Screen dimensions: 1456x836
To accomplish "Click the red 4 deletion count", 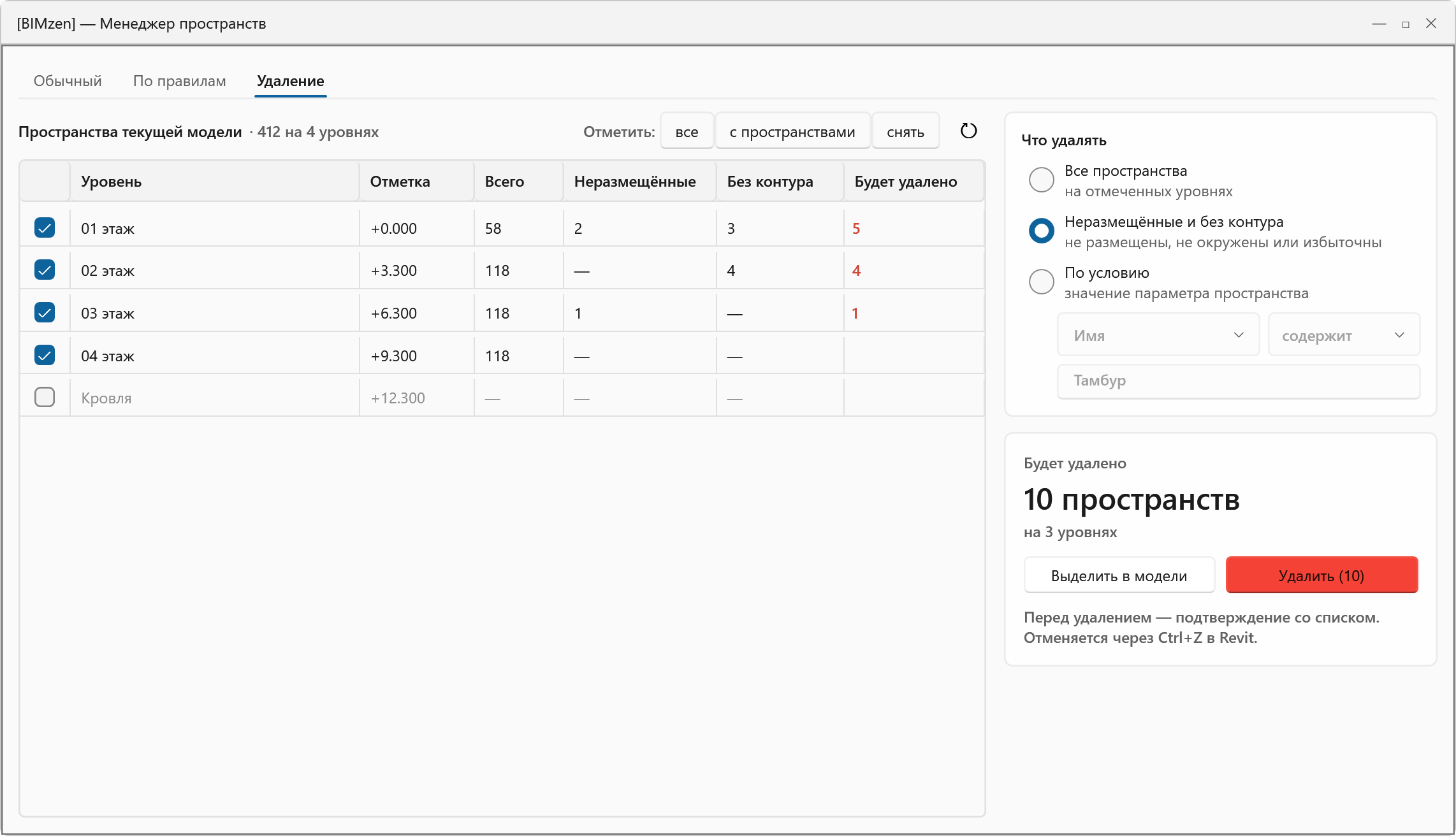I will click(x=856, y=271).
